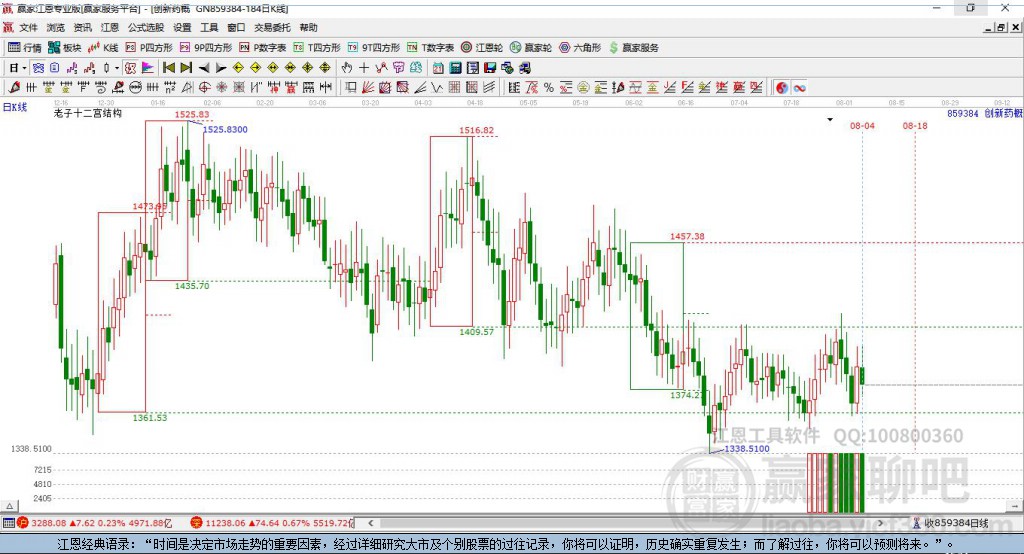
Task: Open the 江恩轮 Gann wheel
Action: click(x=482, y=48)
